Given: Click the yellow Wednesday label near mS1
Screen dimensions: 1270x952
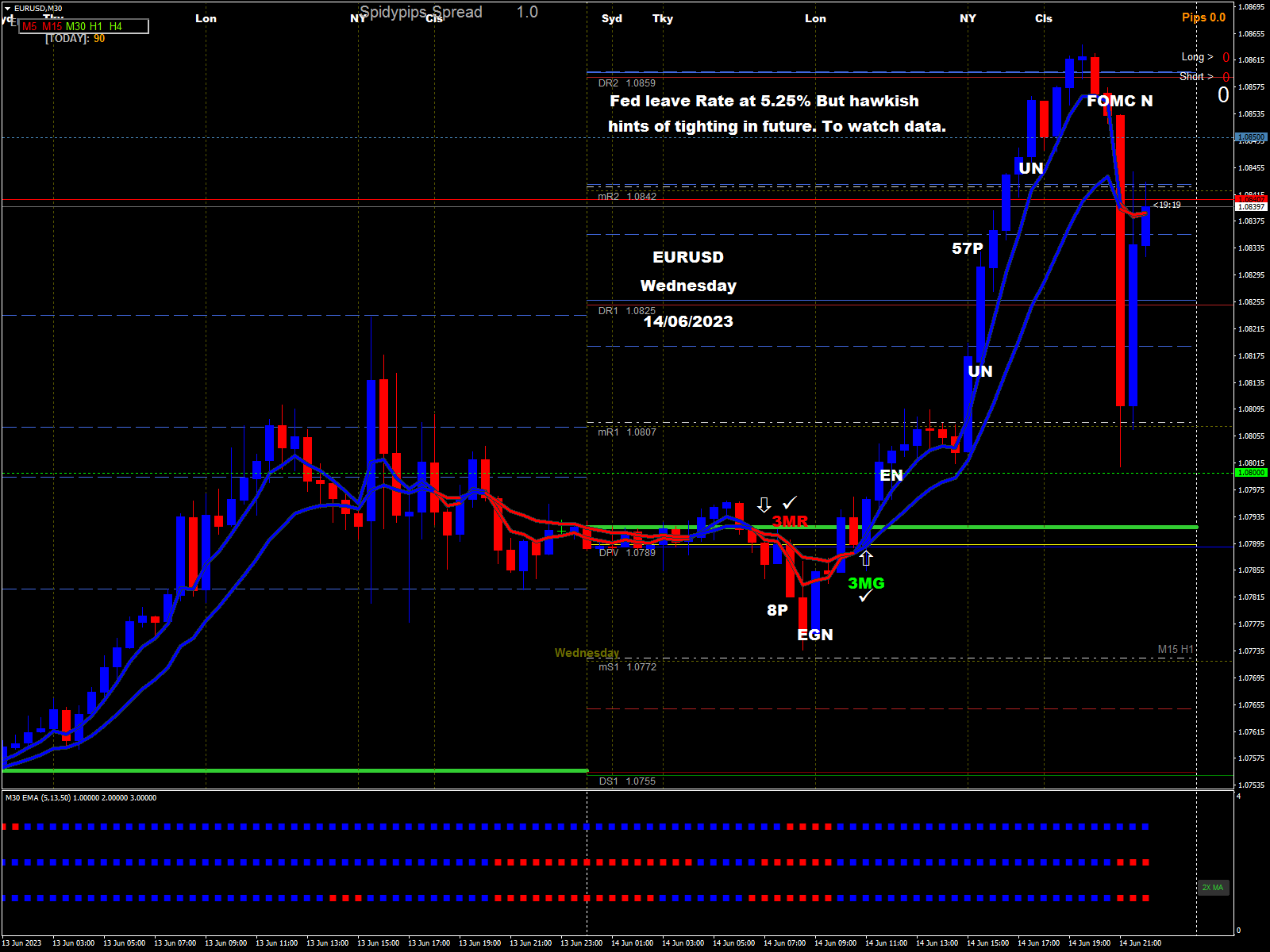Looking at the screenshot, I should tap(587, 653).
